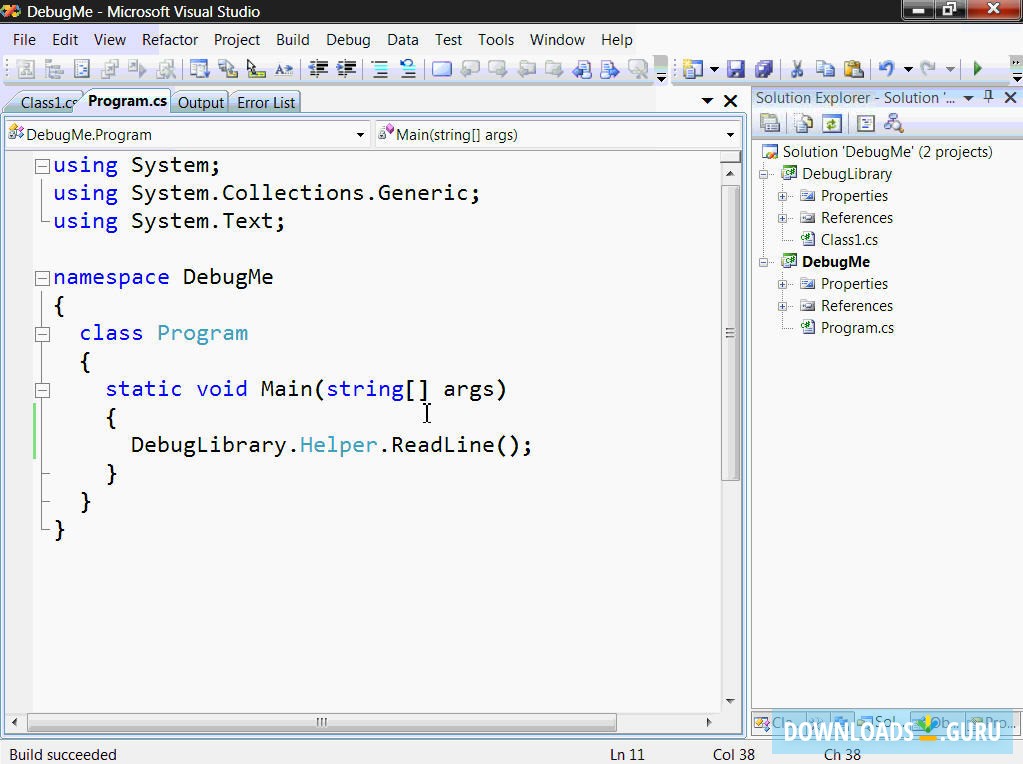Image resolution: width=1023 pixels, height=764 pixels.
Task: Select Class1.cs in Solution Explorer
Action: coord(848,240)
